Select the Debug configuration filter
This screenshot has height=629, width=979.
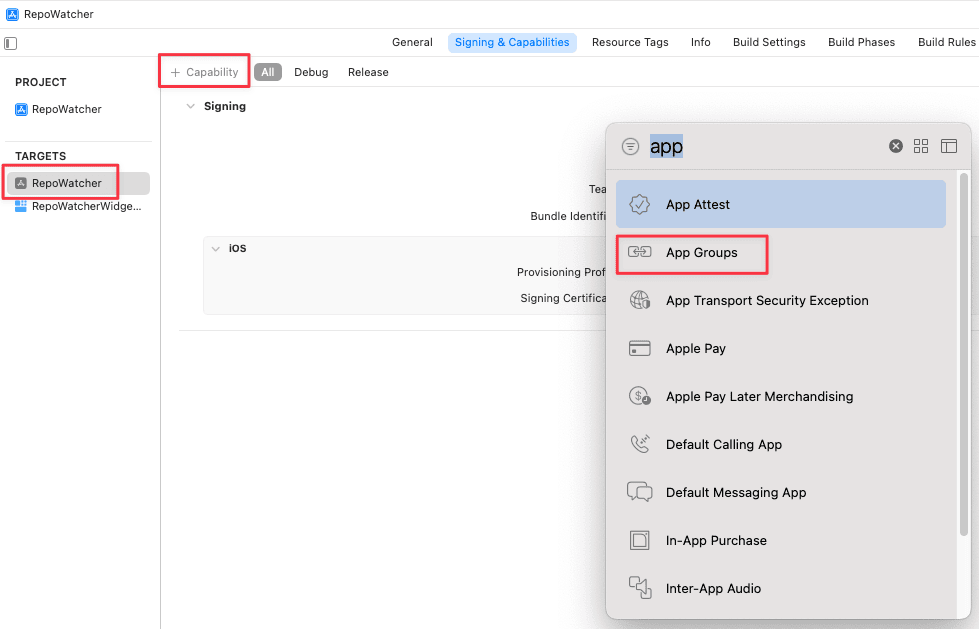pos(311,72)
